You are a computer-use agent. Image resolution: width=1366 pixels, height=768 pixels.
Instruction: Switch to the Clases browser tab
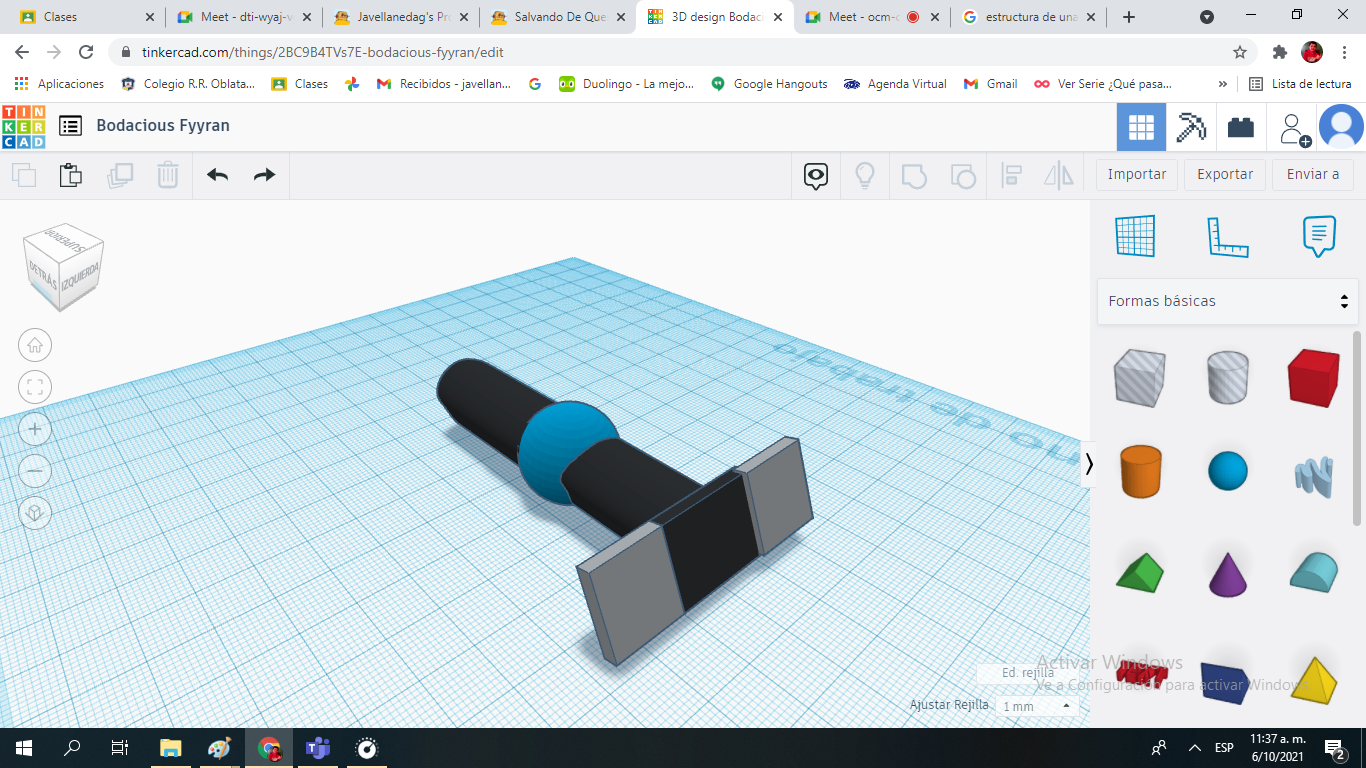[85, 17]
